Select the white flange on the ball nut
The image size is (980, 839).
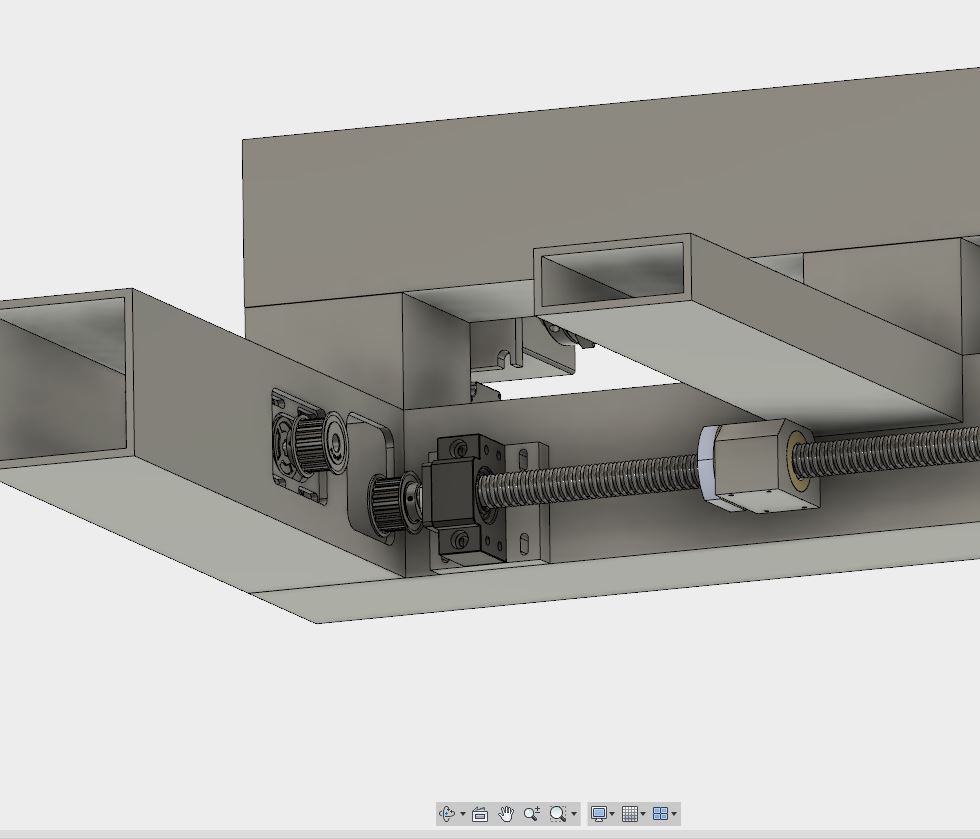pyautogui.click(x=709, y=462)
